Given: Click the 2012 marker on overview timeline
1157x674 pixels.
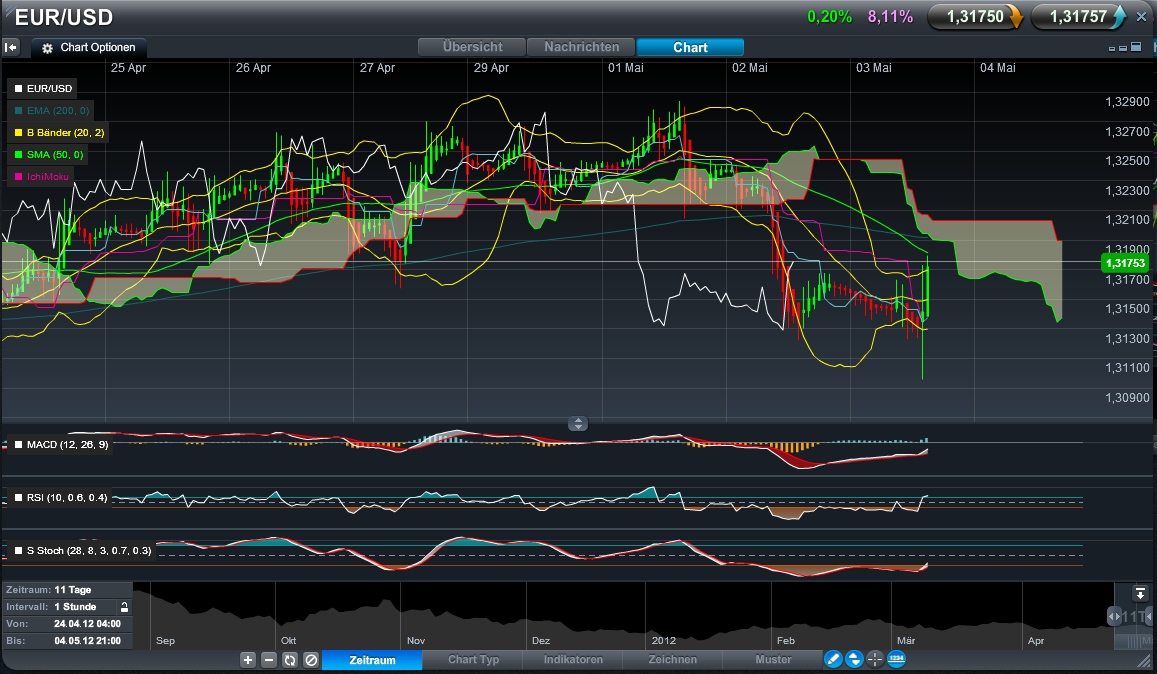Looking at the screenshot, I should pyautogui.click(x=663, y=641).
